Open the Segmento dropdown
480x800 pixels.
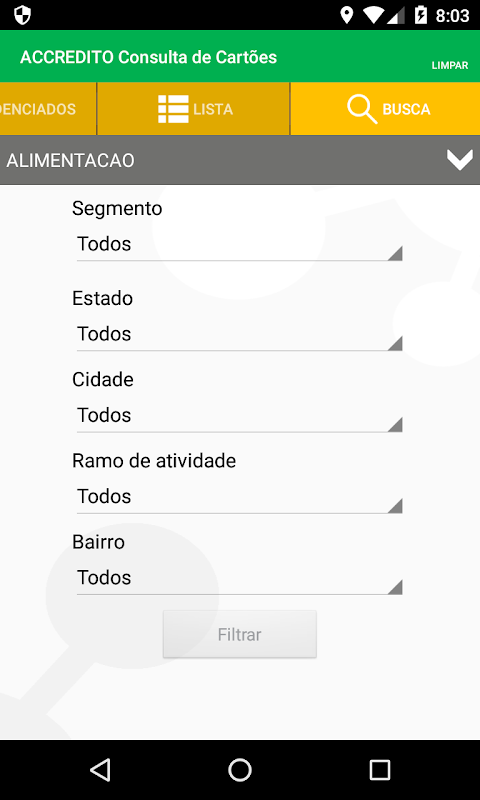tap(239, 245)
